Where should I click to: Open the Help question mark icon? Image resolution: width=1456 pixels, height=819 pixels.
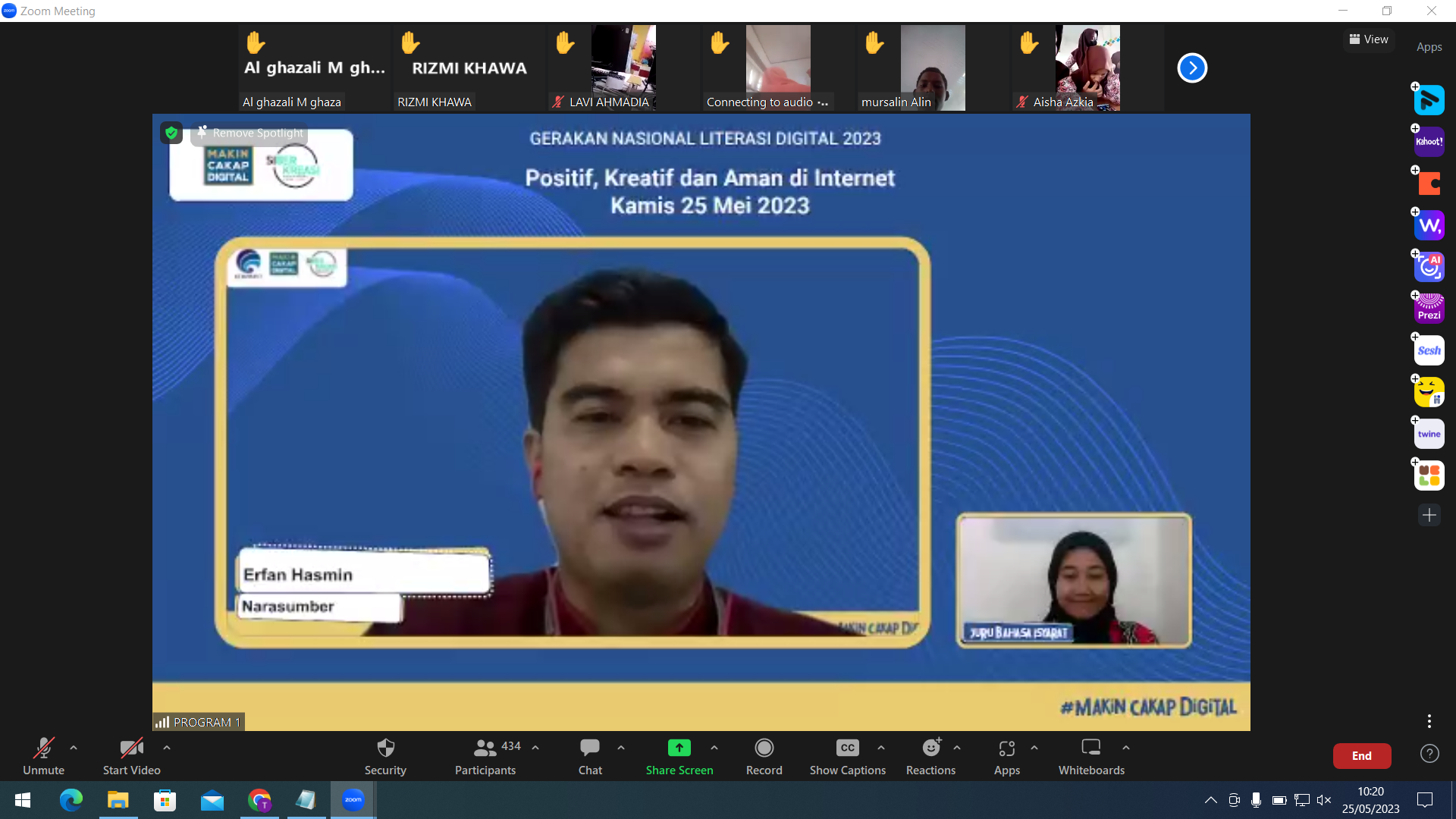coord(1429,753)
